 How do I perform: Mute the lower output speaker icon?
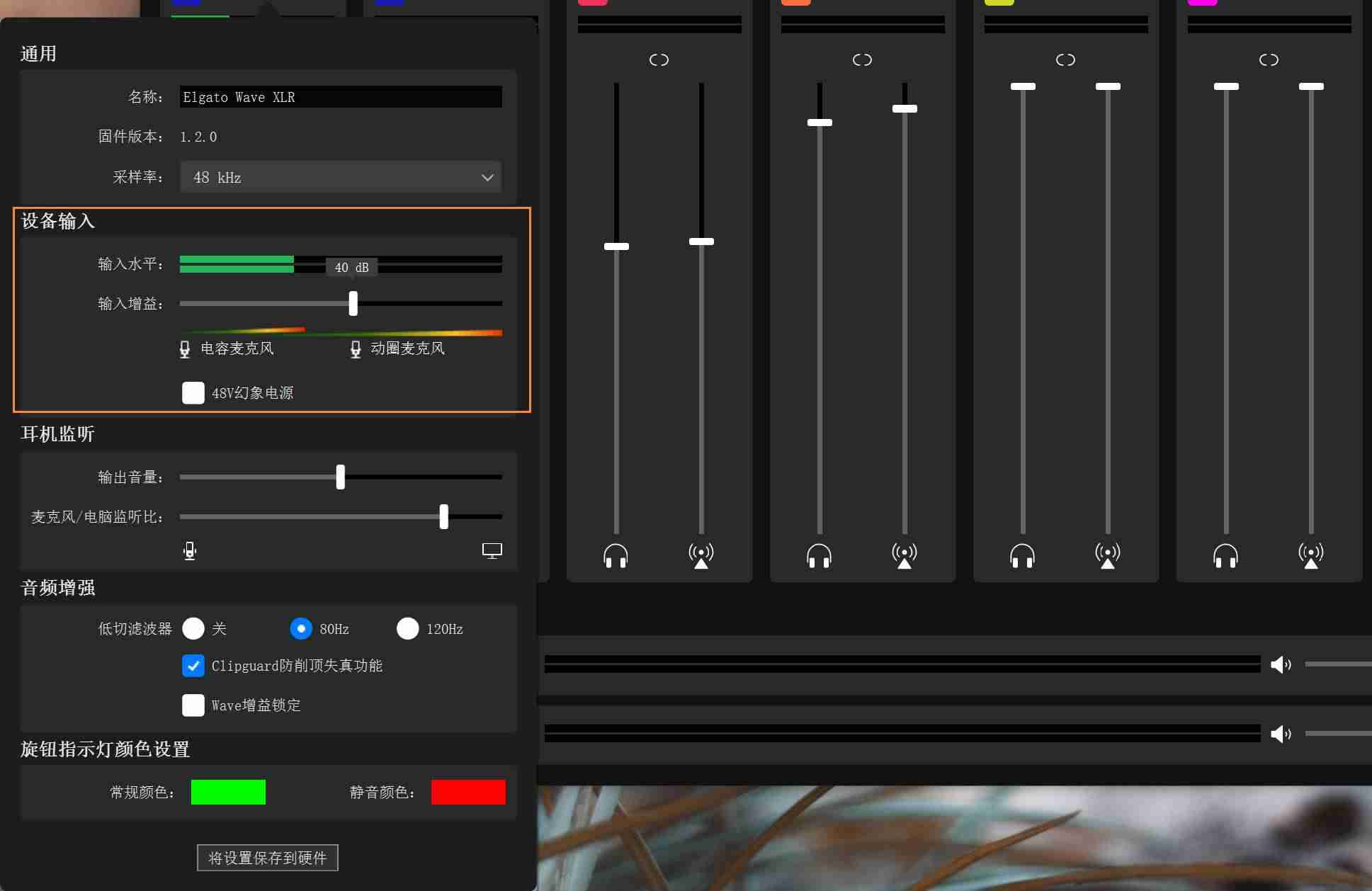1281,734
